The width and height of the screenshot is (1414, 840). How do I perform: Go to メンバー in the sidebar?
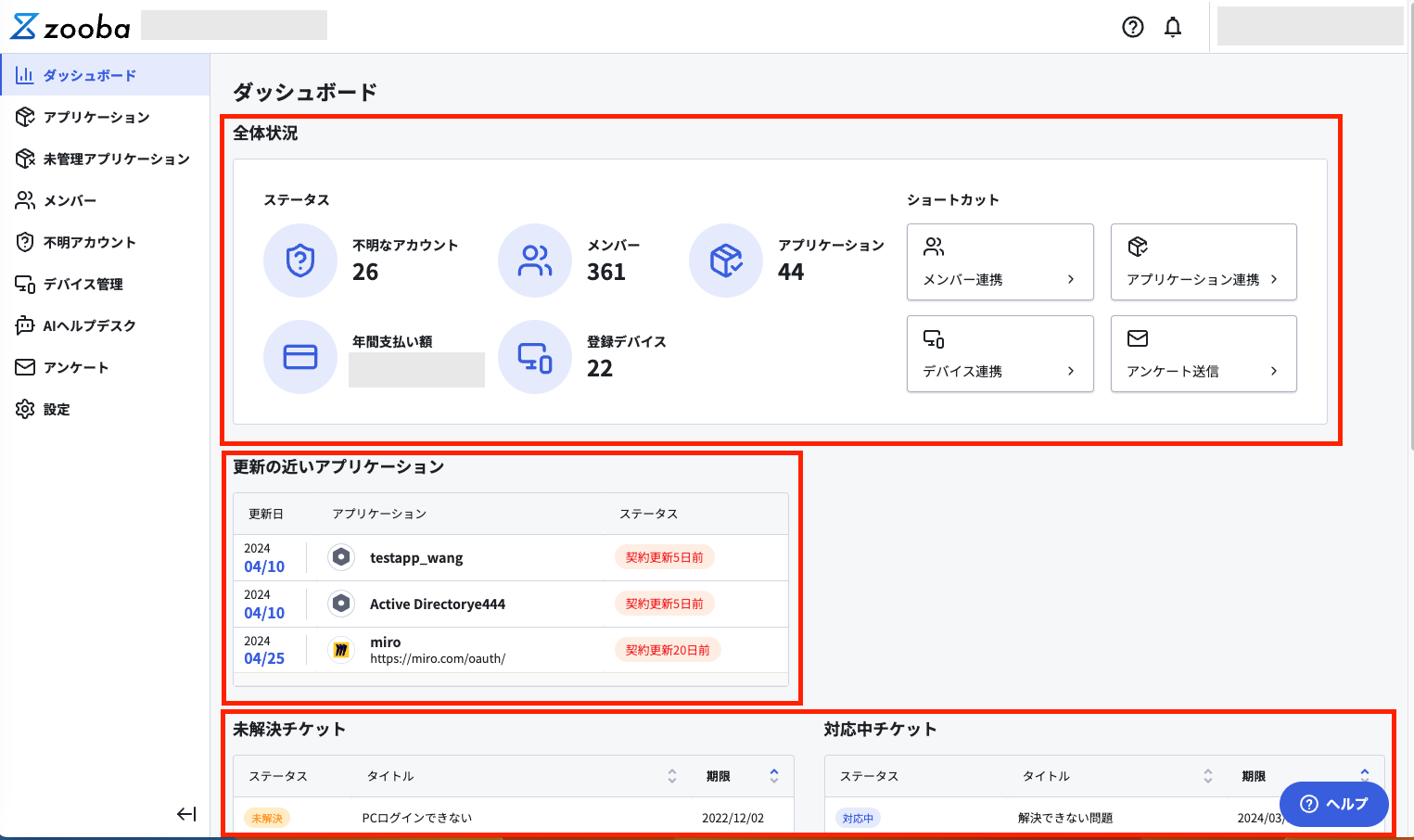click(105, 200)
